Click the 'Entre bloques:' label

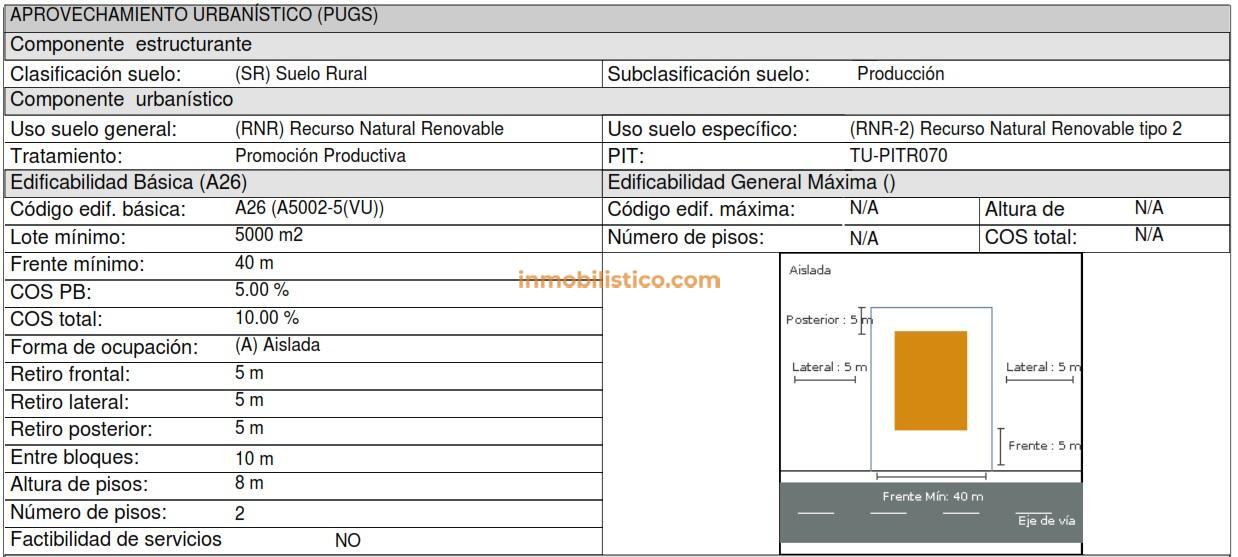pyautogui.click(x=74, y=458)
